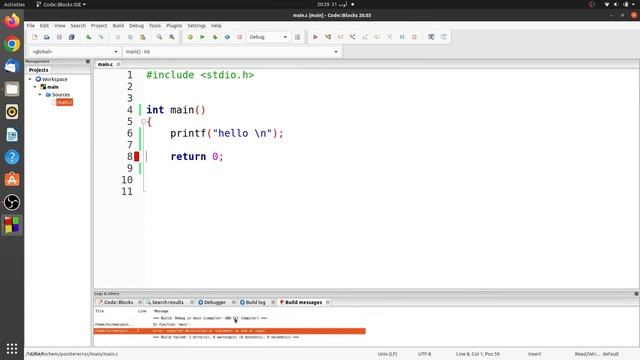640x360 pixels.
Task: Click the Cut toolbar icon
Action: pyautogui.click(x=118, y=37)
